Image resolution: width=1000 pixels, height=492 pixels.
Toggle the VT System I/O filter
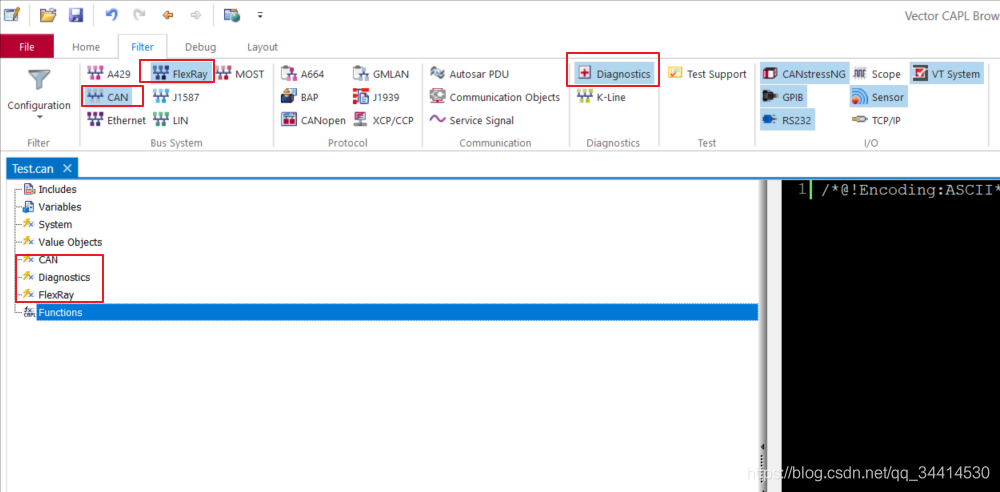click(x=946, y=74)
